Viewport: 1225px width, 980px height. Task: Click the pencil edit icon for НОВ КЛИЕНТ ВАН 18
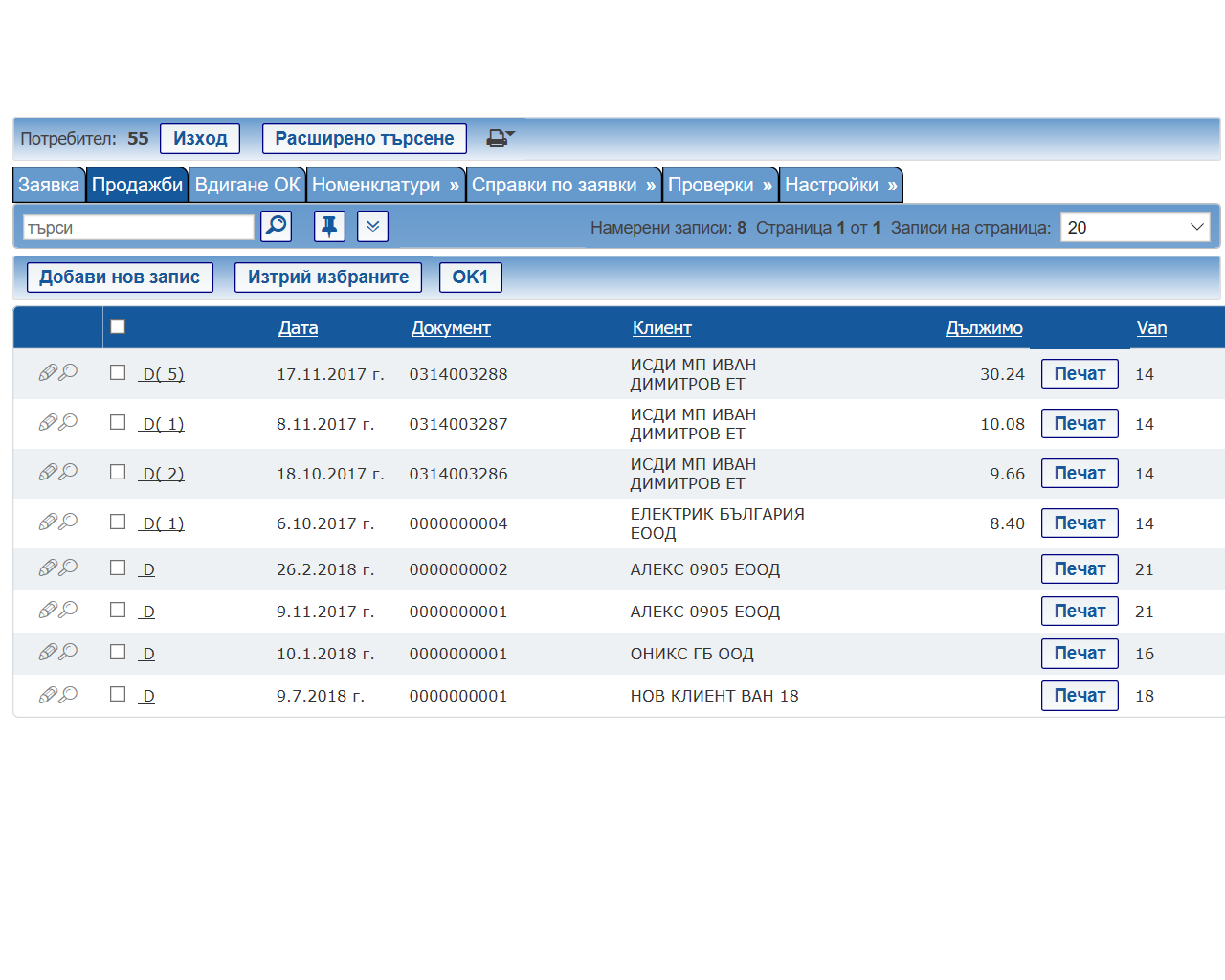click(47, 696)
